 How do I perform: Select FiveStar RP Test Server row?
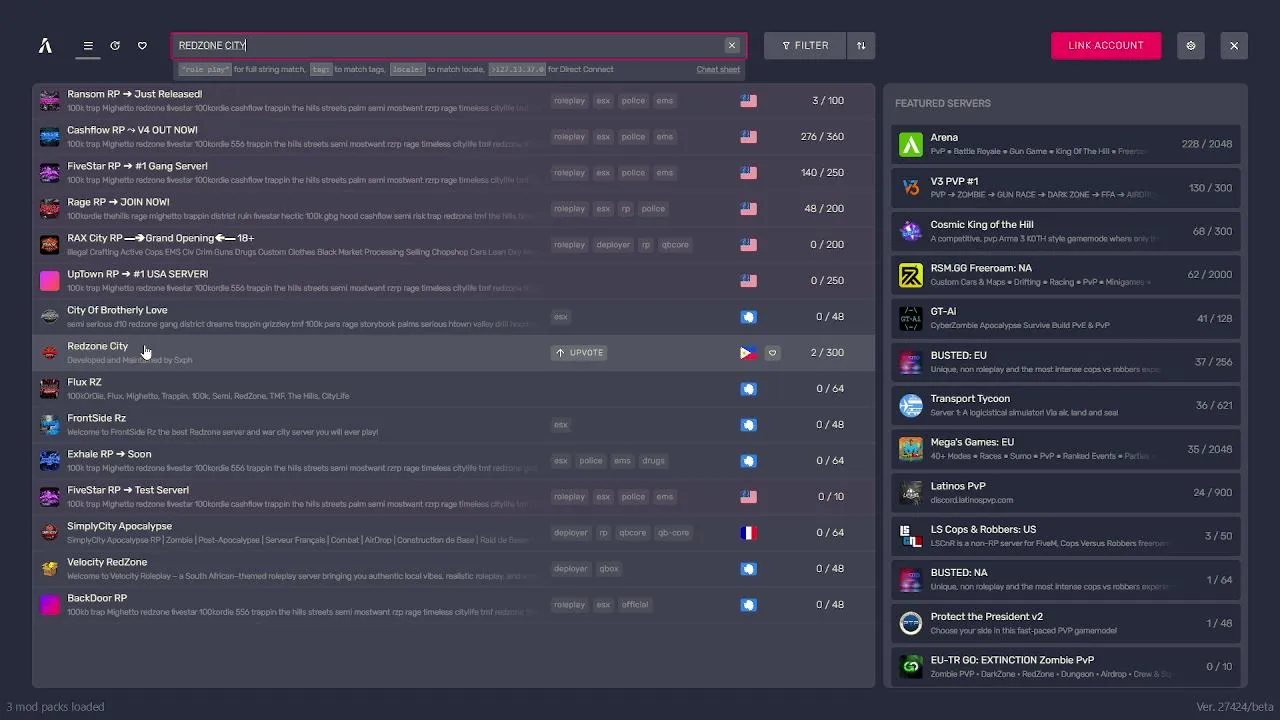[454, 496]
